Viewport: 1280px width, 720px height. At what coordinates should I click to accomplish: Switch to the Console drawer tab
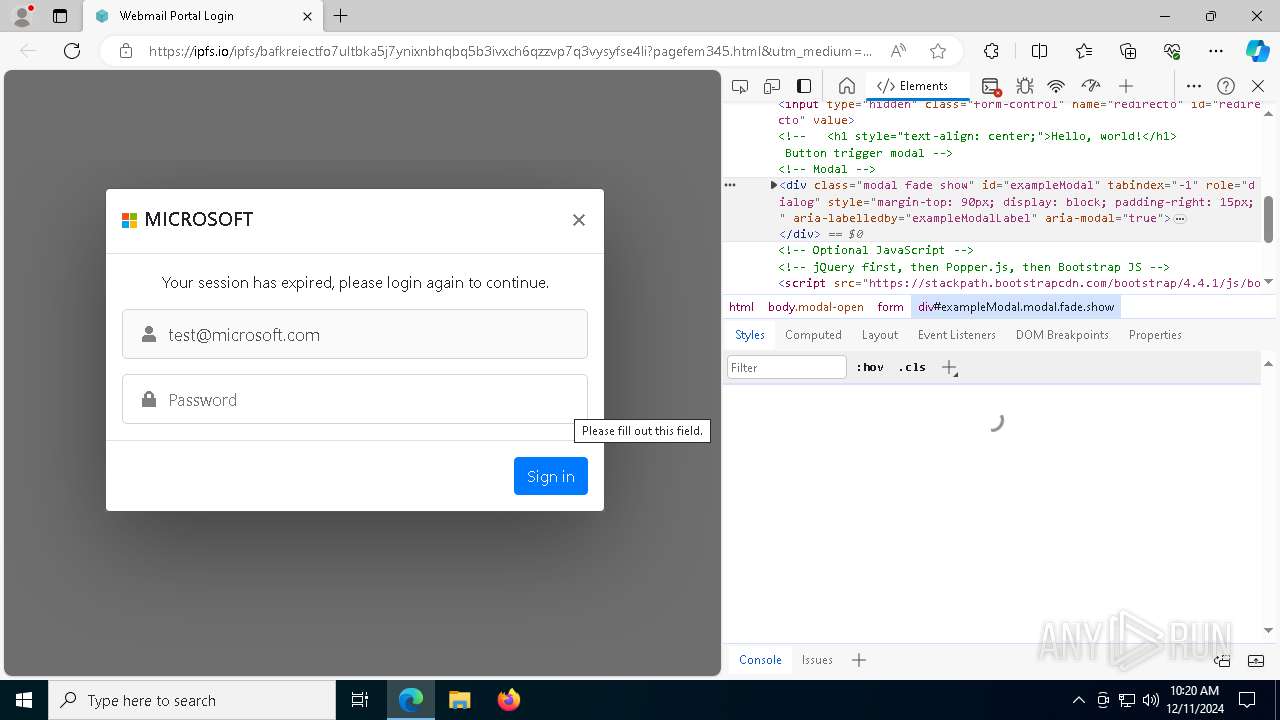(x=760, y=660)
